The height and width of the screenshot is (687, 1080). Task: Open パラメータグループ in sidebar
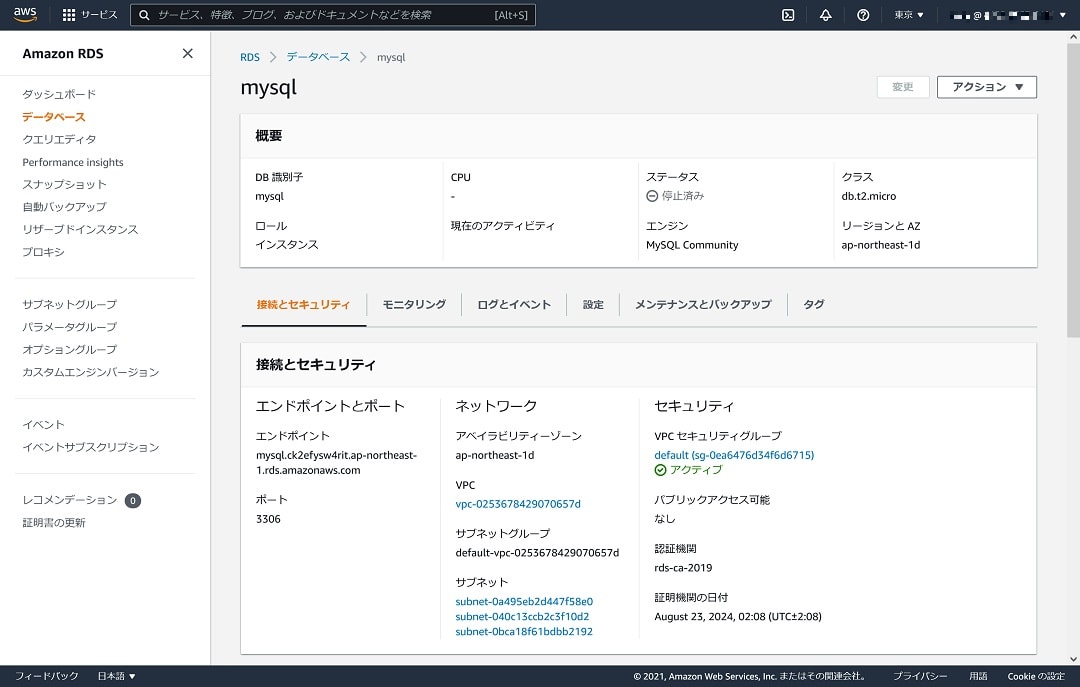[x=70, y=327]
